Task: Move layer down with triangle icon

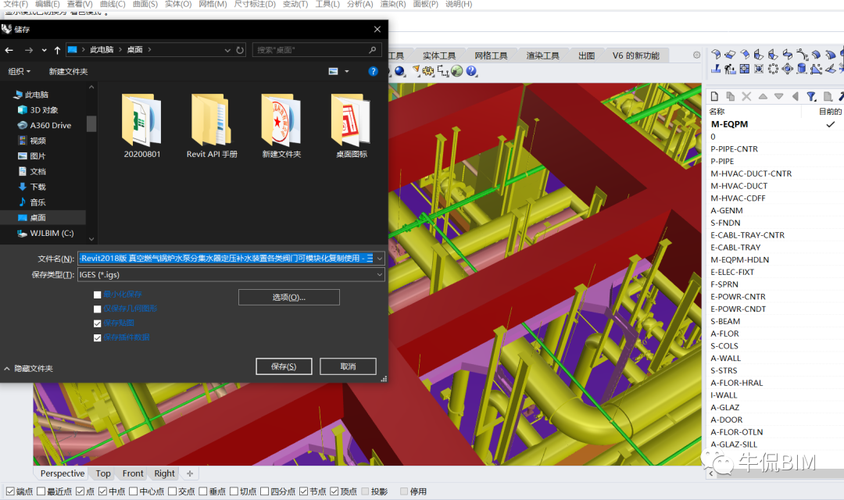Action: (779, 96)
